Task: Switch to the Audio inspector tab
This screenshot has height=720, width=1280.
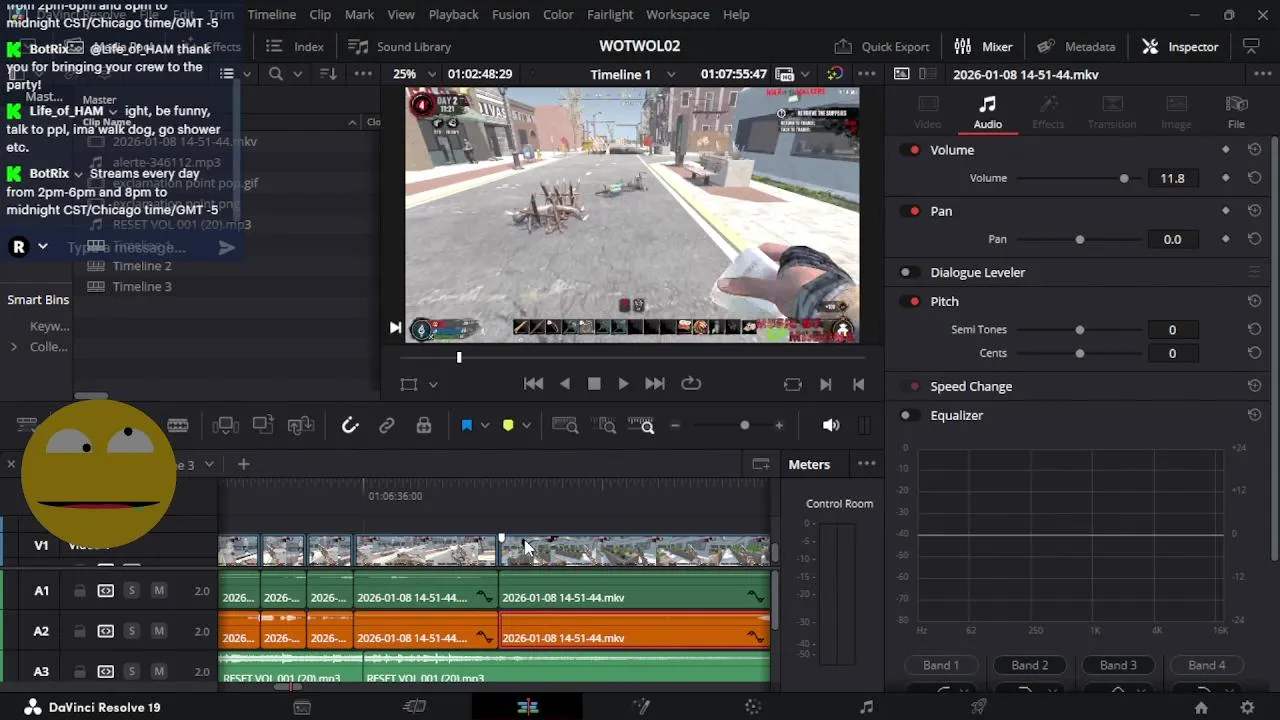Action: click(x=987, y=112)
